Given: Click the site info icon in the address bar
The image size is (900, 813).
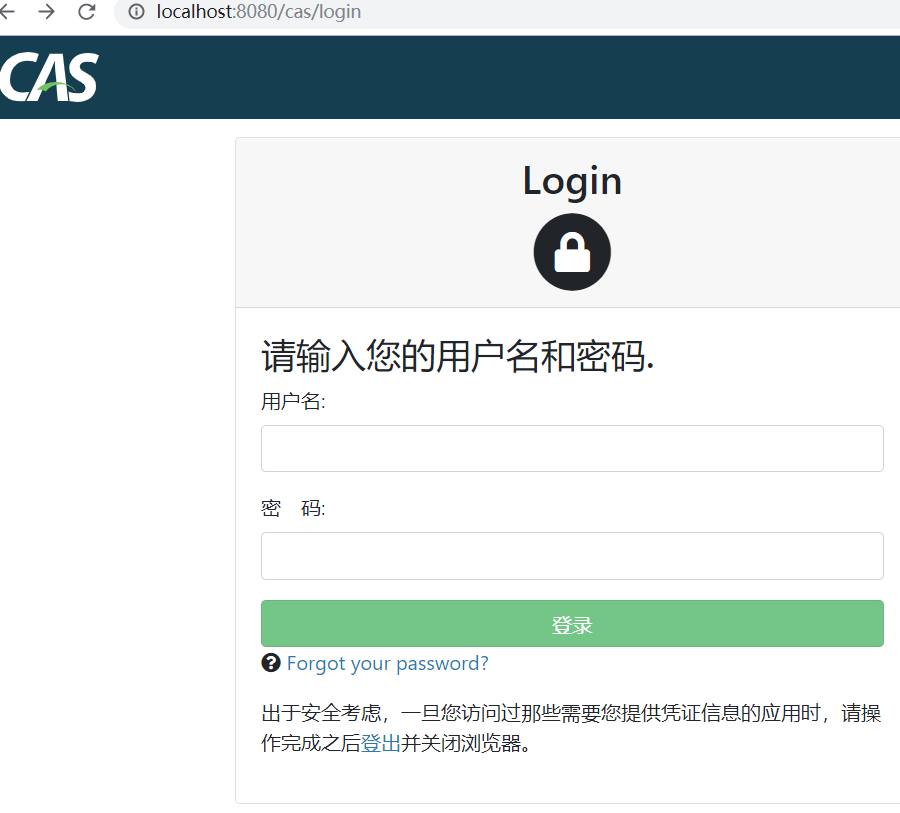Looking at the screenshot, I should click(x=135, y=14).
